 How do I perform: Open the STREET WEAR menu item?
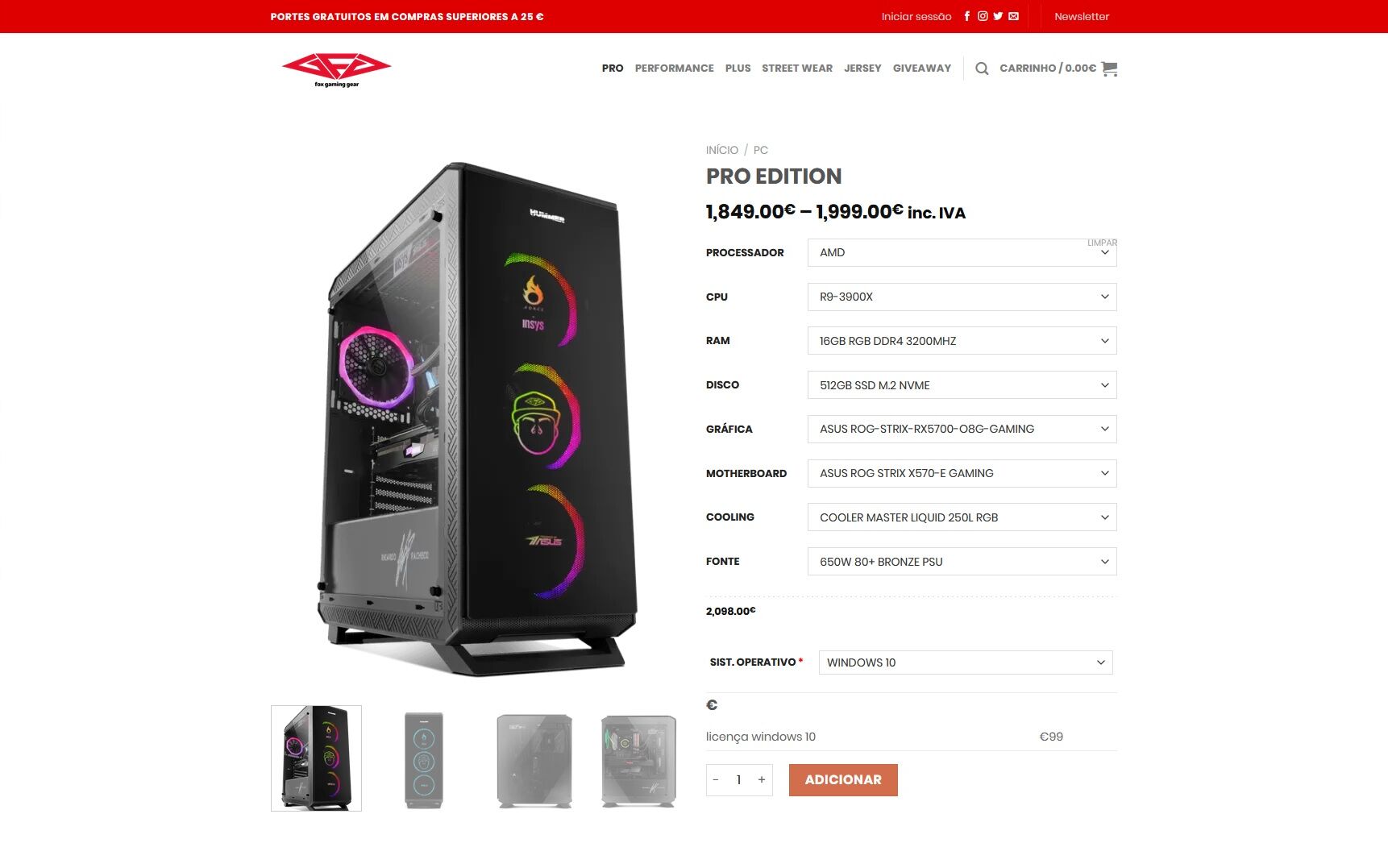[x=797, y=69]
